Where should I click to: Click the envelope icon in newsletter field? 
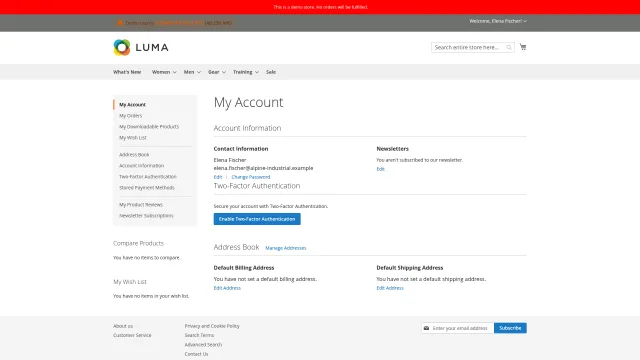click(426, 328)
